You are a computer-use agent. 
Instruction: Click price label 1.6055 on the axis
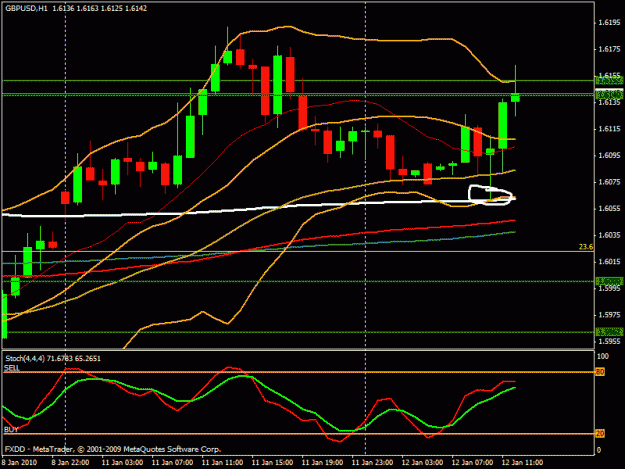[609, 208]
